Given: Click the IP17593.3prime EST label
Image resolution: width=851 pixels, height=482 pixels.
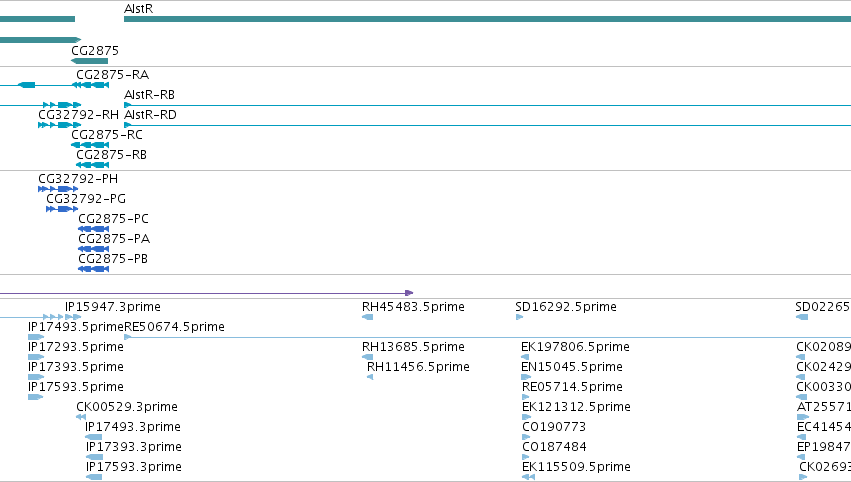Looking at the screenshot, I should (x=134, y=467).
